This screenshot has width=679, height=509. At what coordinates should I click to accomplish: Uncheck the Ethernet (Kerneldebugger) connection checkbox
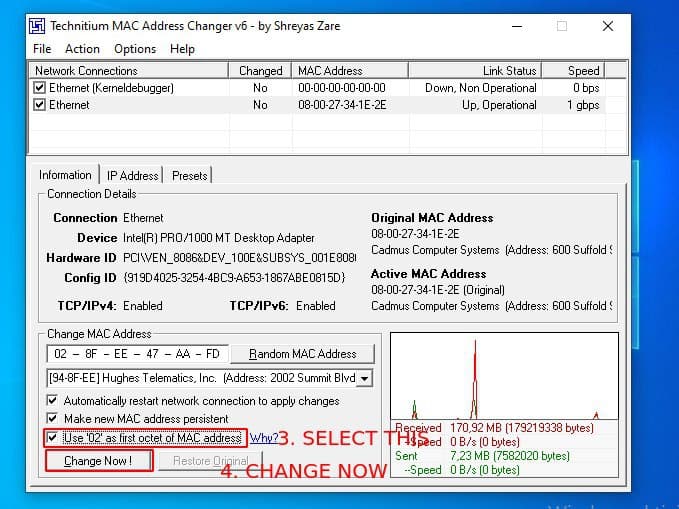[x=40, y=88]
